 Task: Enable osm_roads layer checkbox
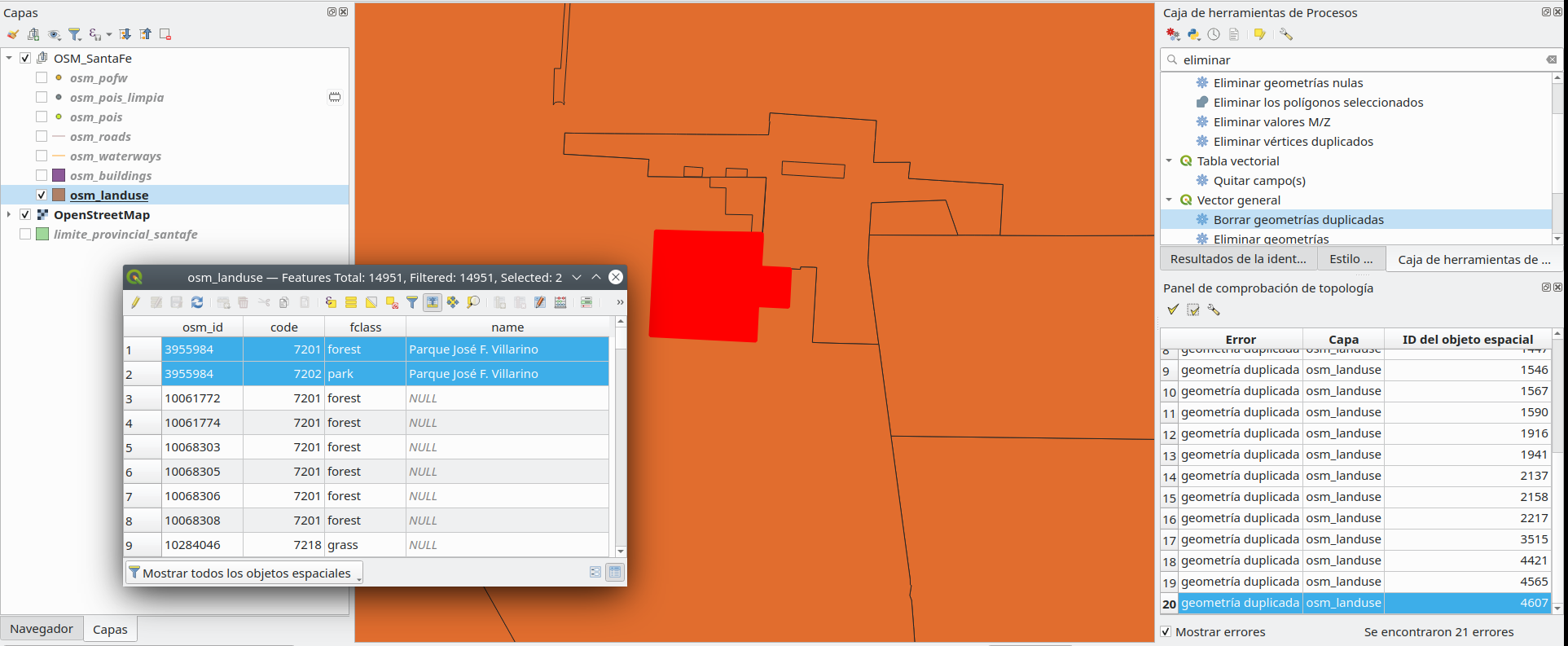42,136
